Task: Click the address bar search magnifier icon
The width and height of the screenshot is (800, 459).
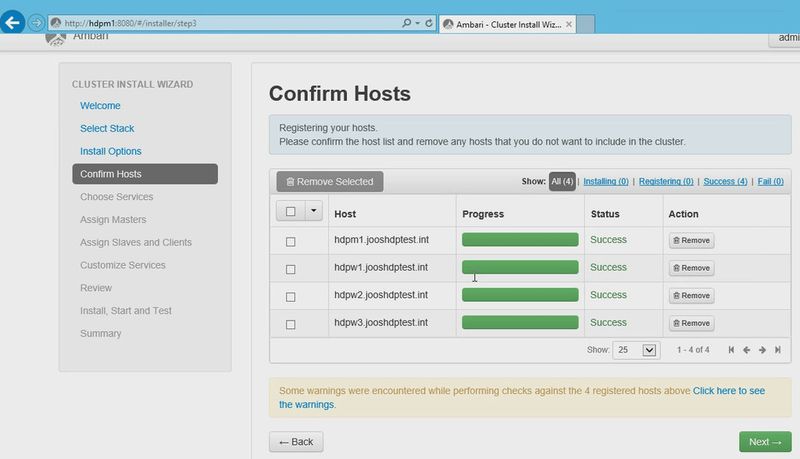Action: [406, 23]
